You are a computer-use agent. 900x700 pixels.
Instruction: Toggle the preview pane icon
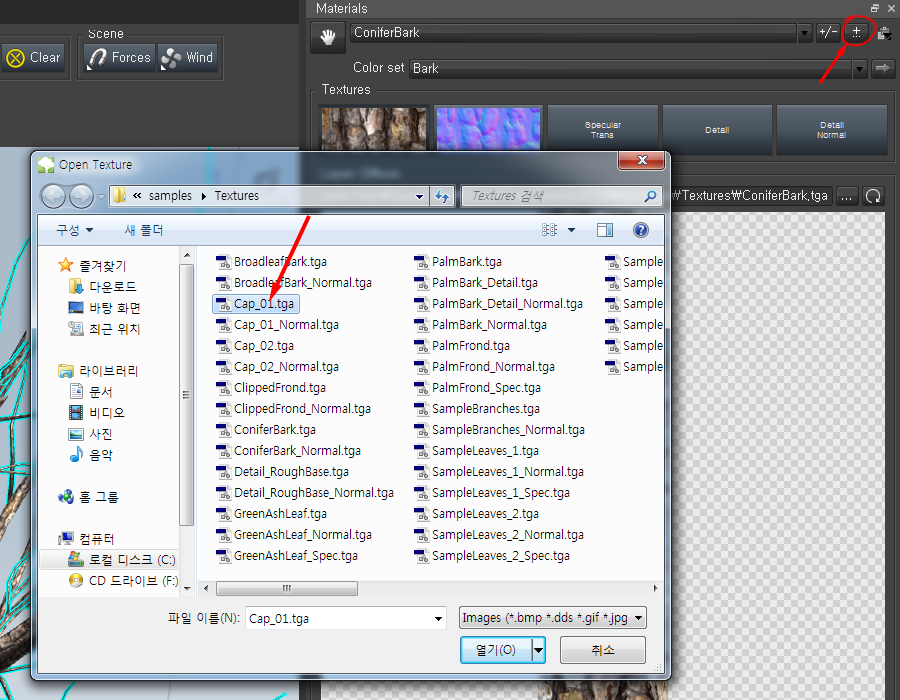pyautogui.click(x=604, y=230)
